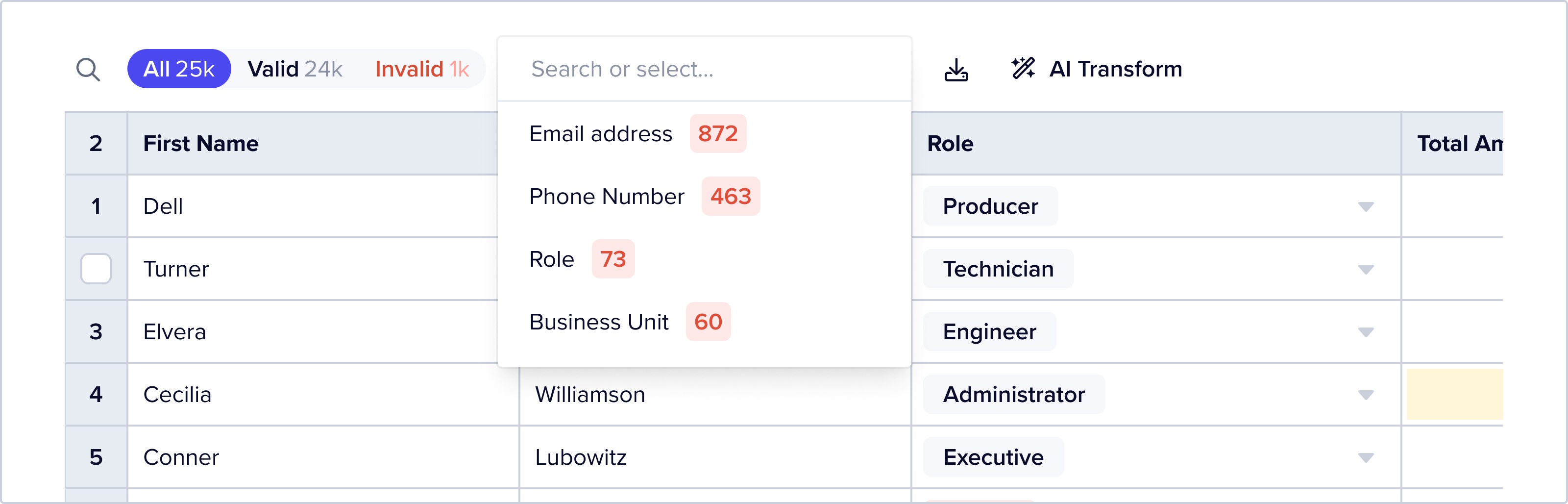Click the download icon in toolbar

pyautogui.click(x=956, y=70)
